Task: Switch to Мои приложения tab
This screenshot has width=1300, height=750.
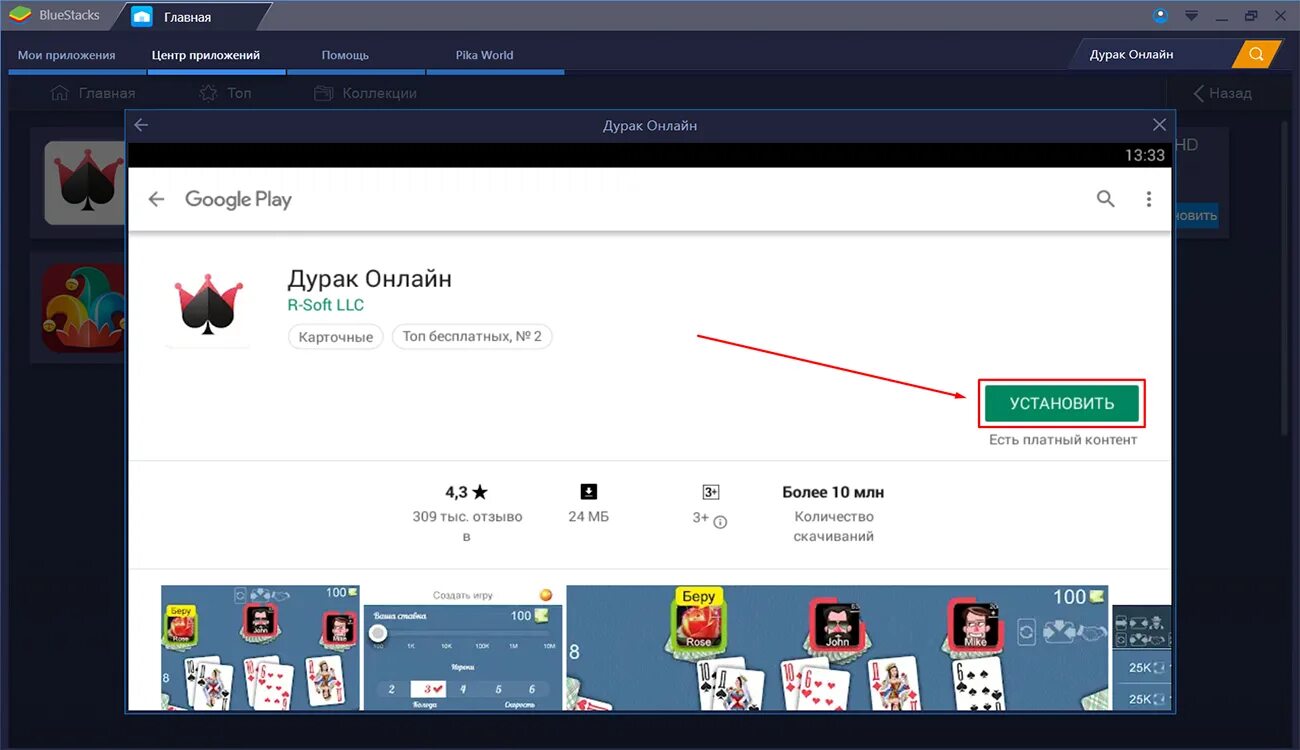Action: 66,55
